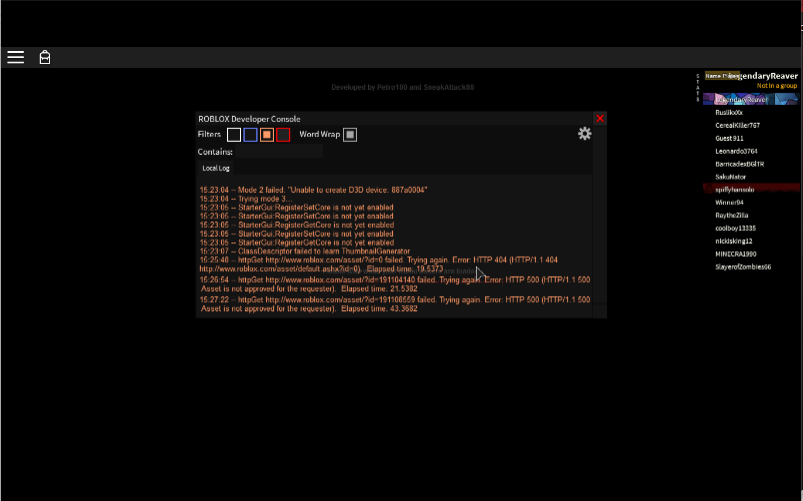Click the vertical STATS label
This screenshot has height=501, width=803.
click(698, 88)
